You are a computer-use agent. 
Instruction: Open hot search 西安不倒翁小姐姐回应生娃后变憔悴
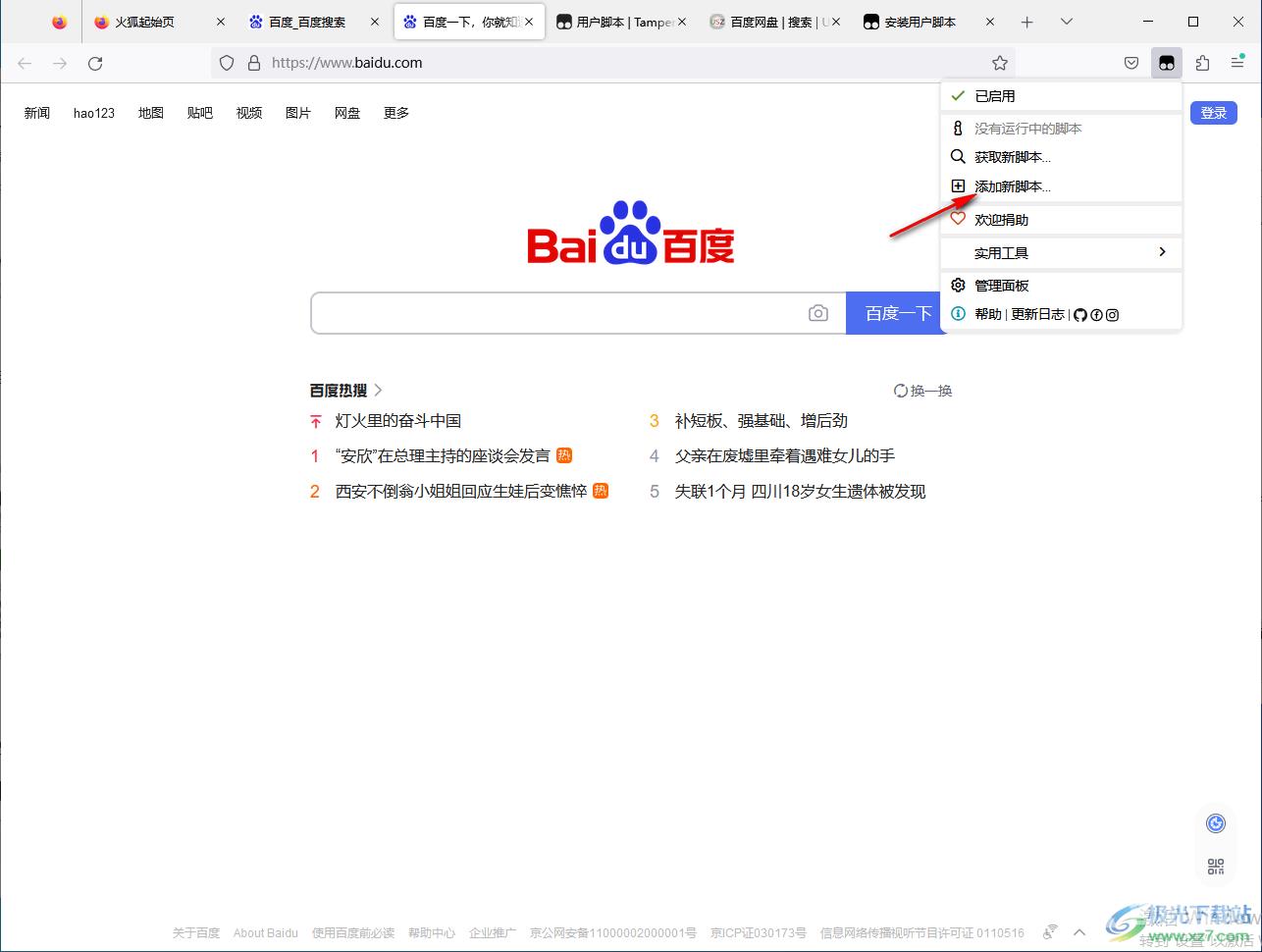[461, 492]
